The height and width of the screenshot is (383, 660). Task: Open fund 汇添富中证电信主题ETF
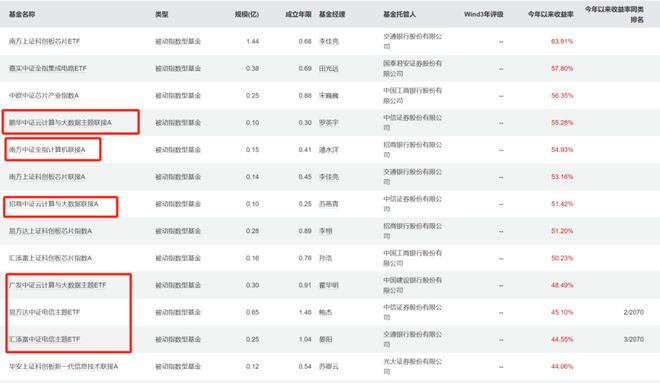point(44,339)
